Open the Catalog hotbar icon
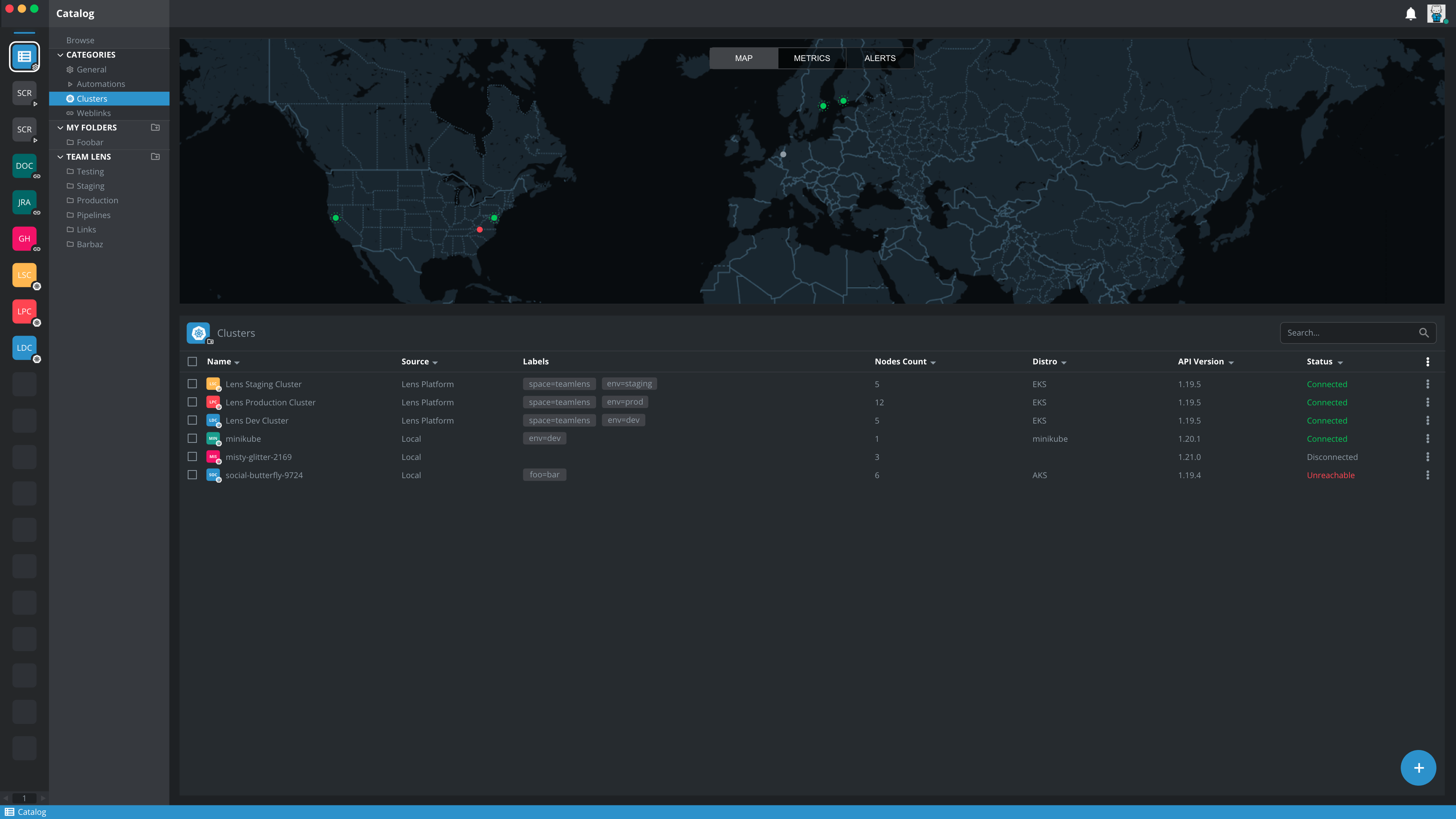 (24, 56)
